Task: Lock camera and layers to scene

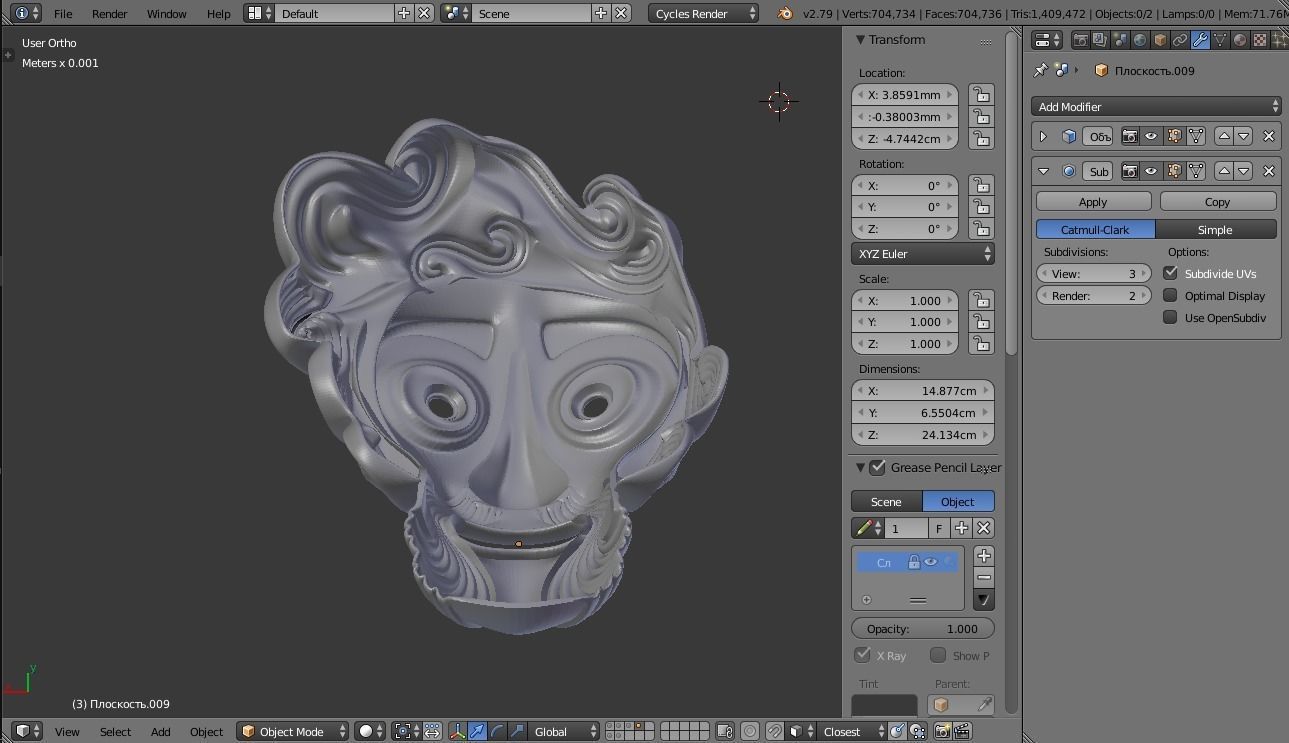Action: pos(725,731)
